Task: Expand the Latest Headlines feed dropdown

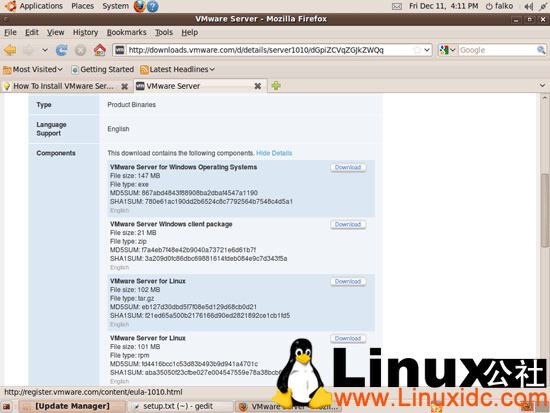Action: pos(177,69)
